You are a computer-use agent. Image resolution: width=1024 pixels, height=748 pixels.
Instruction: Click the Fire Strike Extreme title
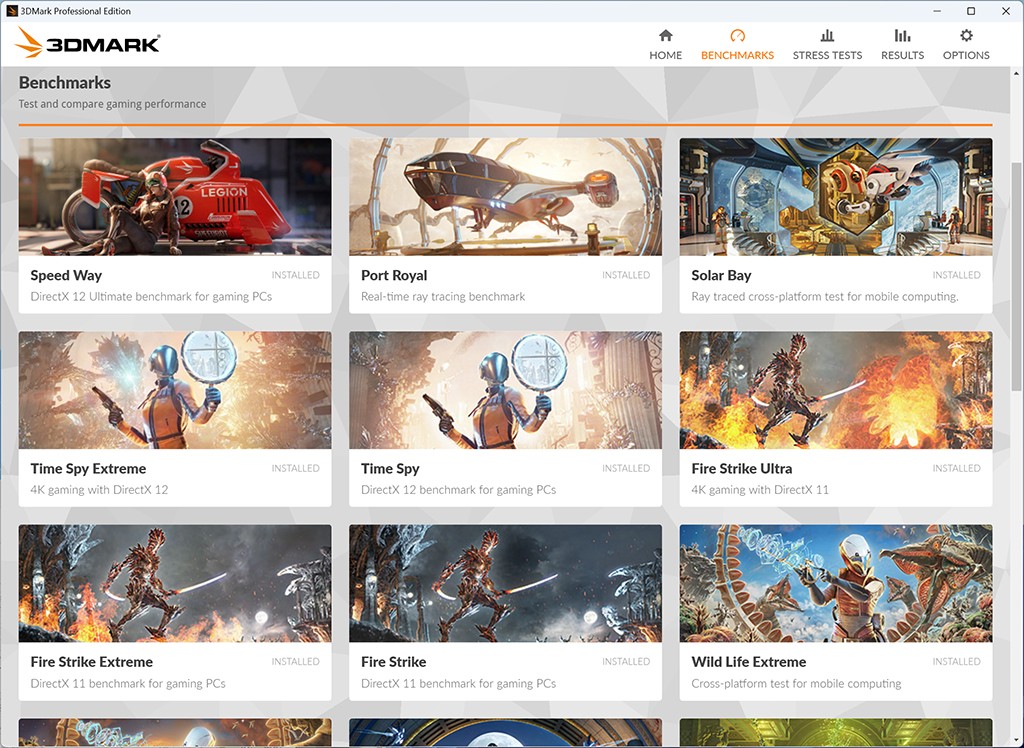(x=91, y=662)
